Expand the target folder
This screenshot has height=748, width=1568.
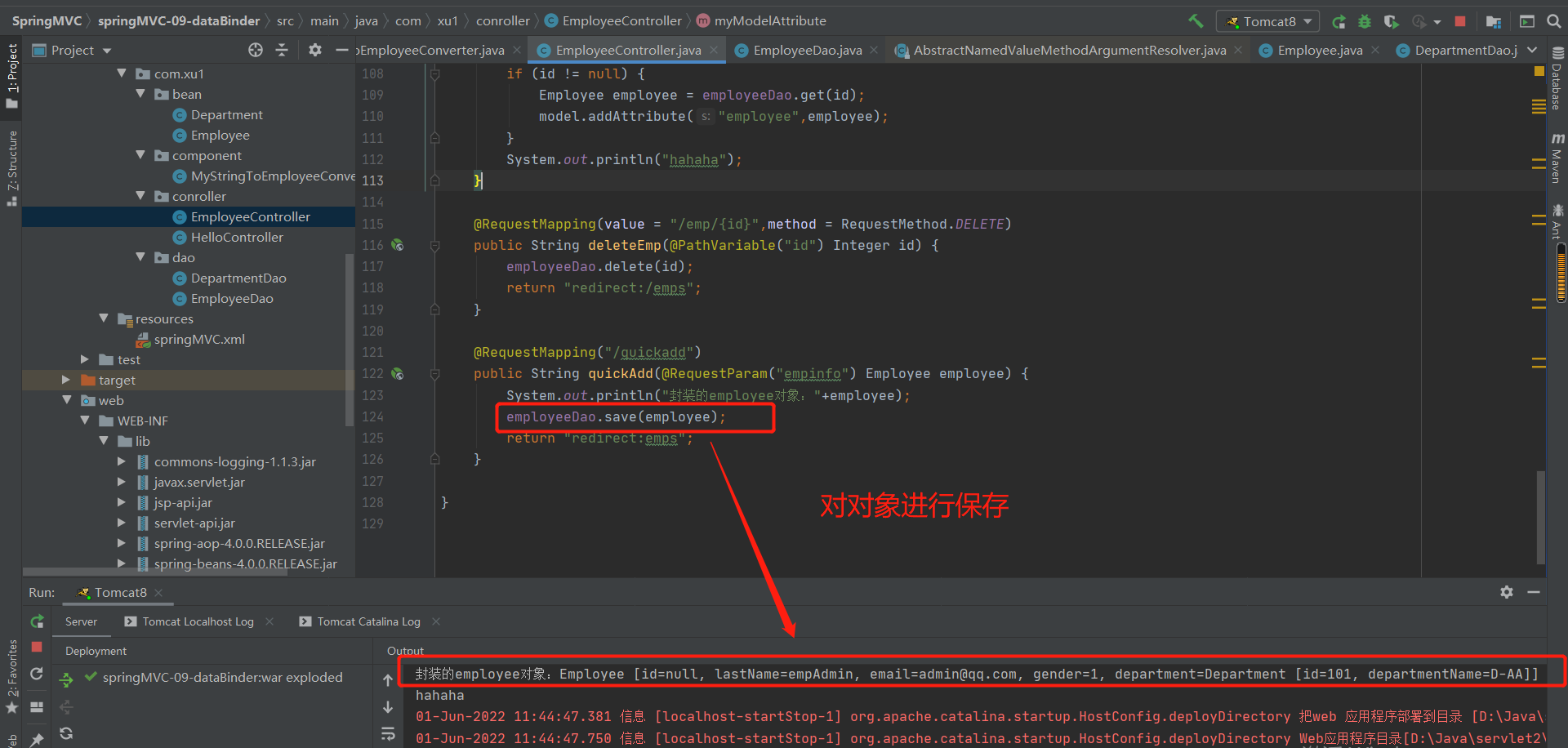(x=66, y=380)
